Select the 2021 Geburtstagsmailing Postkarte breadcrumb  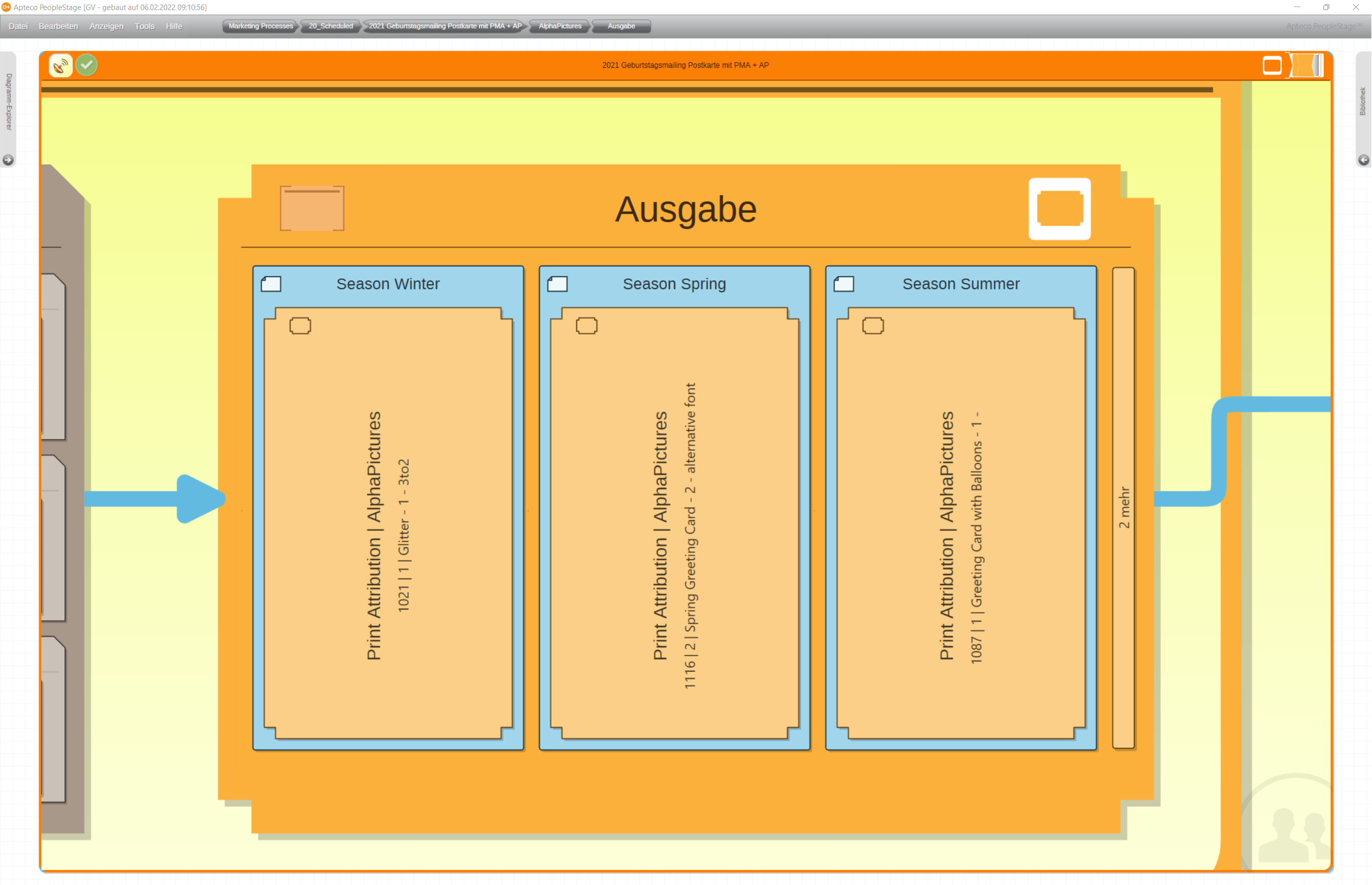click(445, 26)
